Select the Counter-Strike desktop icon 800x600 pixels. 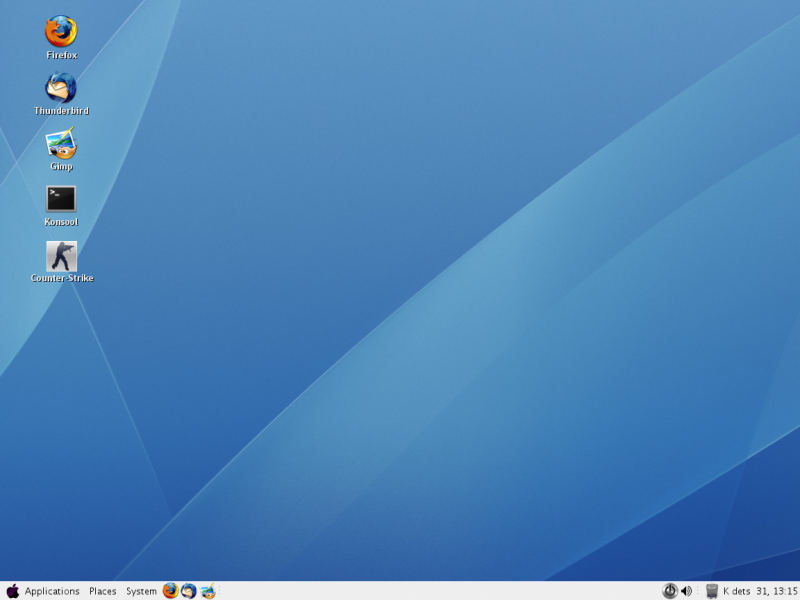(x=61, y=256)
